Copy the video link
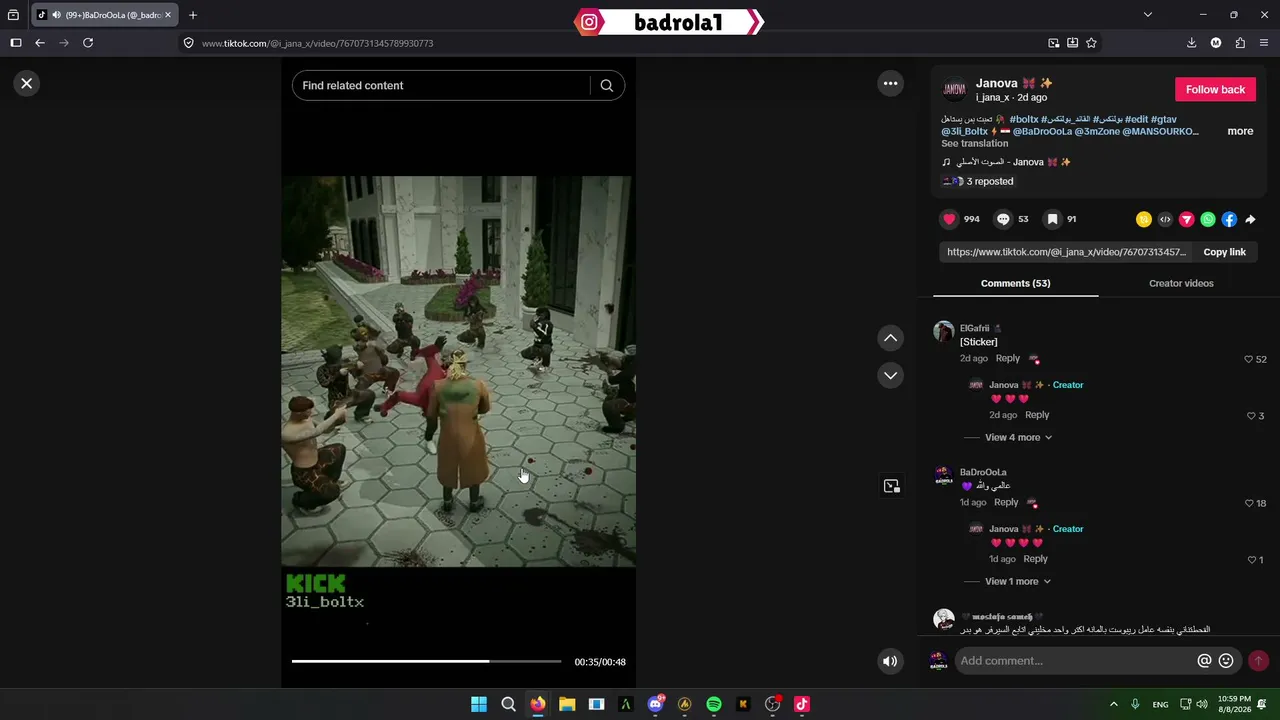 [1224, 252]
